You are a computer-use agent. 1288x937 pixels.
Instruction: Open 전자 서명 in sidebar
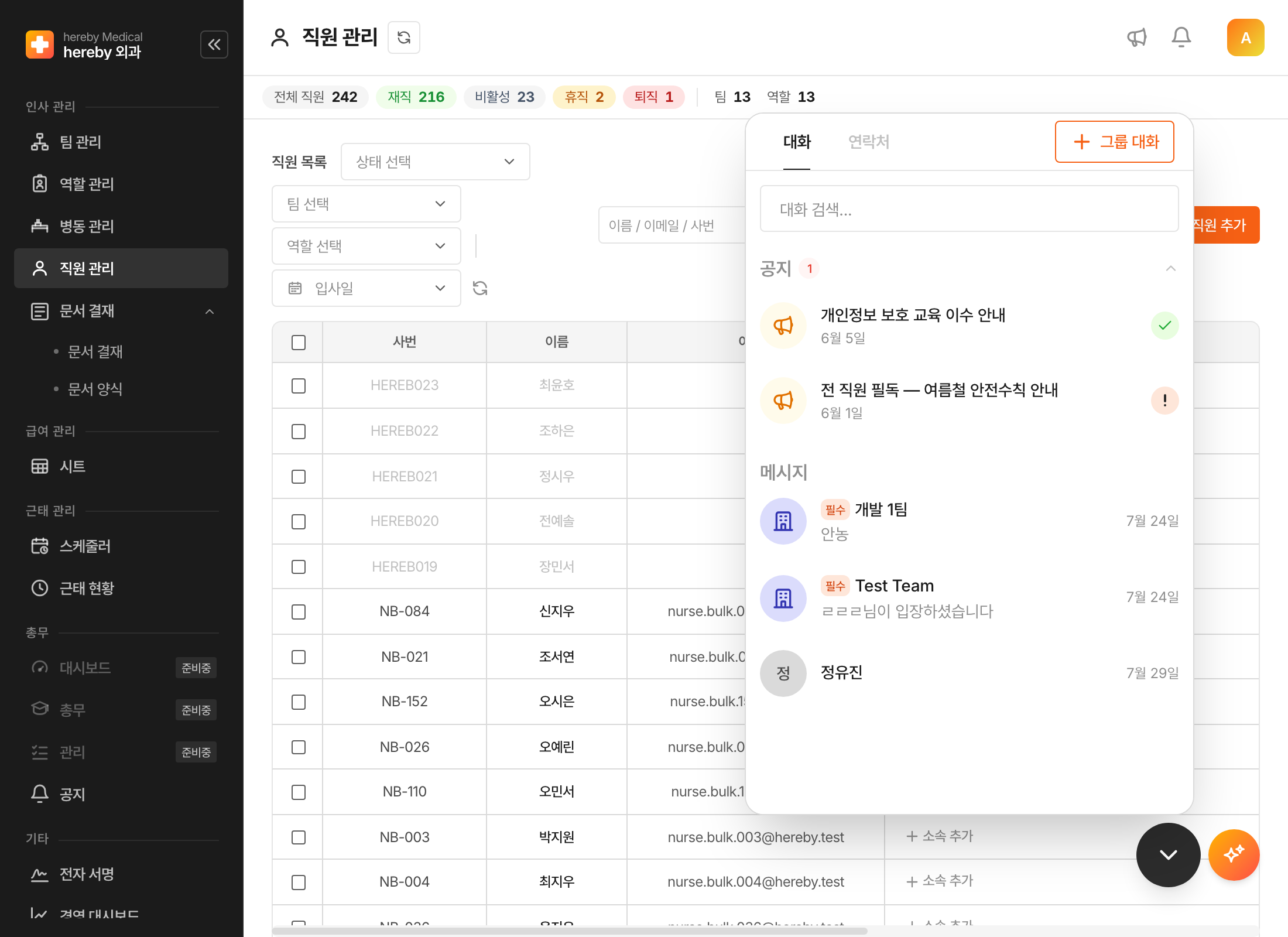[x=121, y=874]
